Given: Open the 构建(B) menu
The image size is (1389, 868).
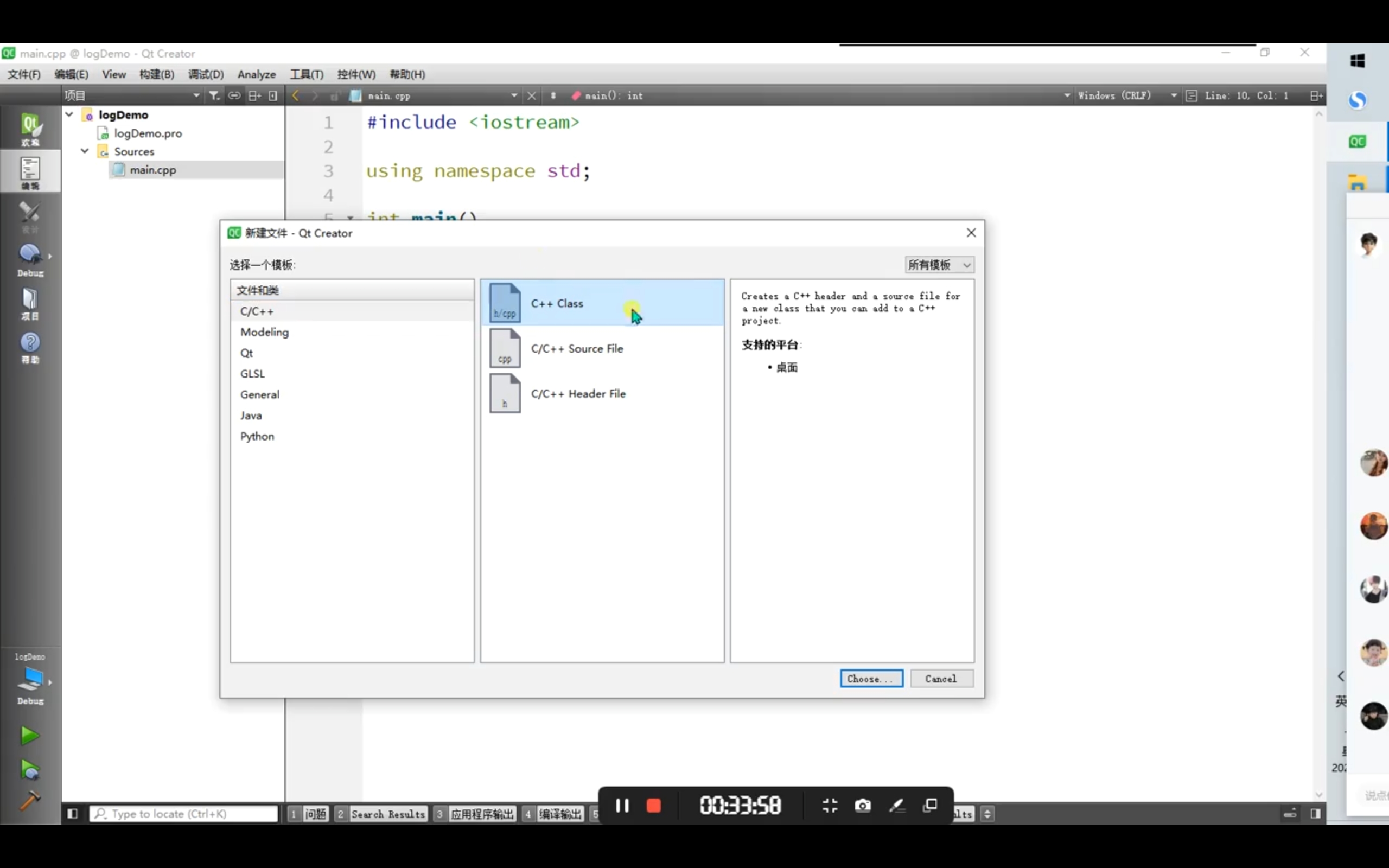Looking at the screenshot, I should pos(156,74).
